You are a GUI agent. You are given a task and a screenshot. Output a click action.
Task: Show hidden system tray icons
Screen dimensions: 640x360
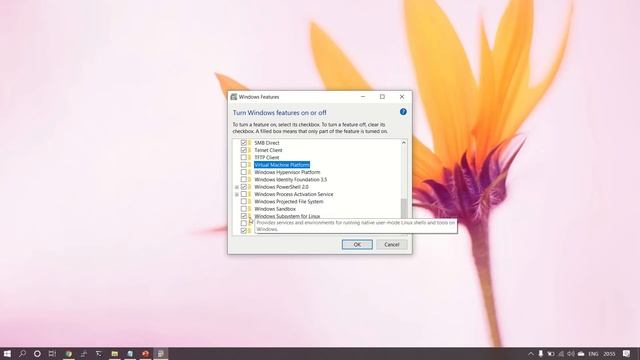(531, 354)
